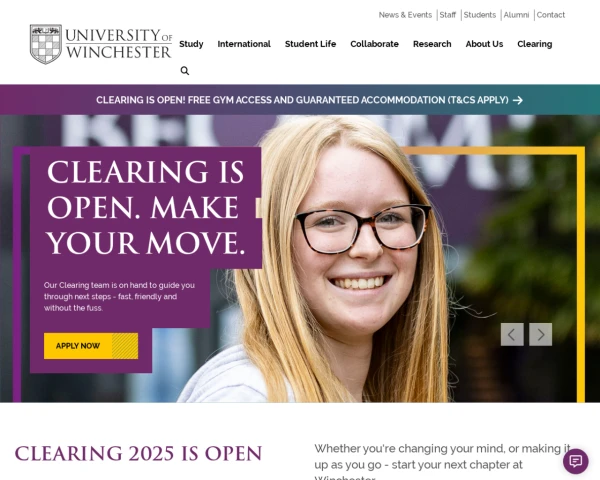
Task: Expand the Collaborate menu
Action: [374, 44]
